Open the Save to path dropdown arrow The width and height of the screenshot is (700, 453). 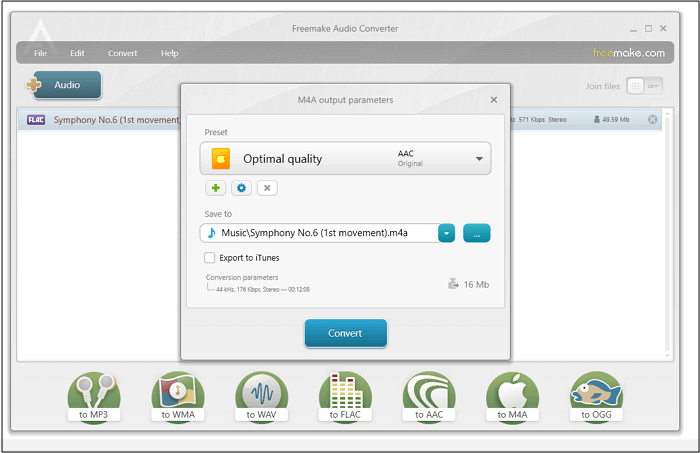click(446, 233)
